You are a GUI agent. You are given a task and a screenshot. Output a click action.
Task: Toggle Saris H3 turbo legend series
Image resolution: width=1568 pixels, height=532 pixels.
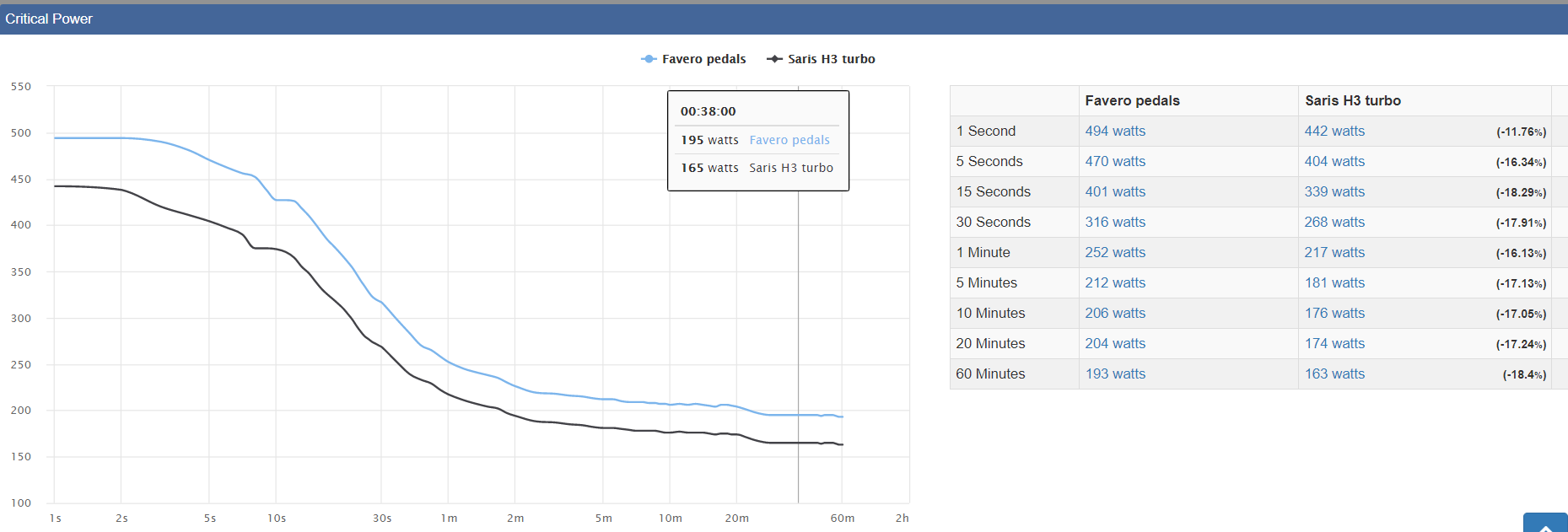[821, 59]
